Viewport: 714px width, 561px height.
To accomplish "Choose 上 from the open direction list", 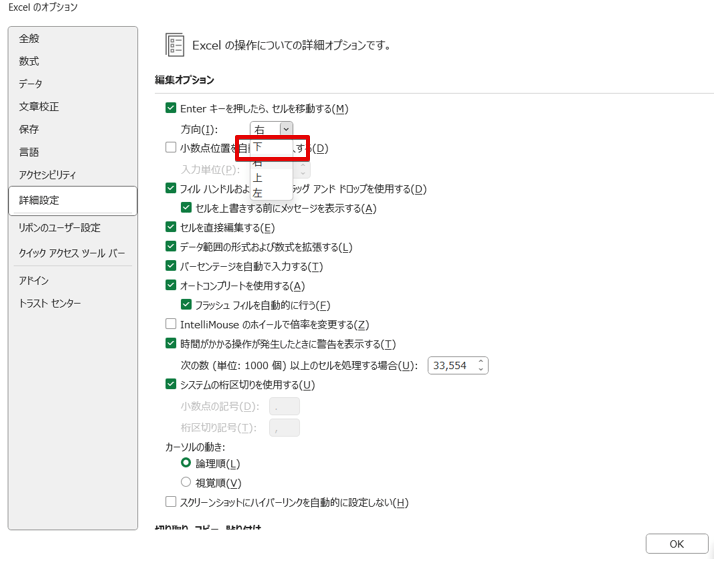I will (259, 178).
